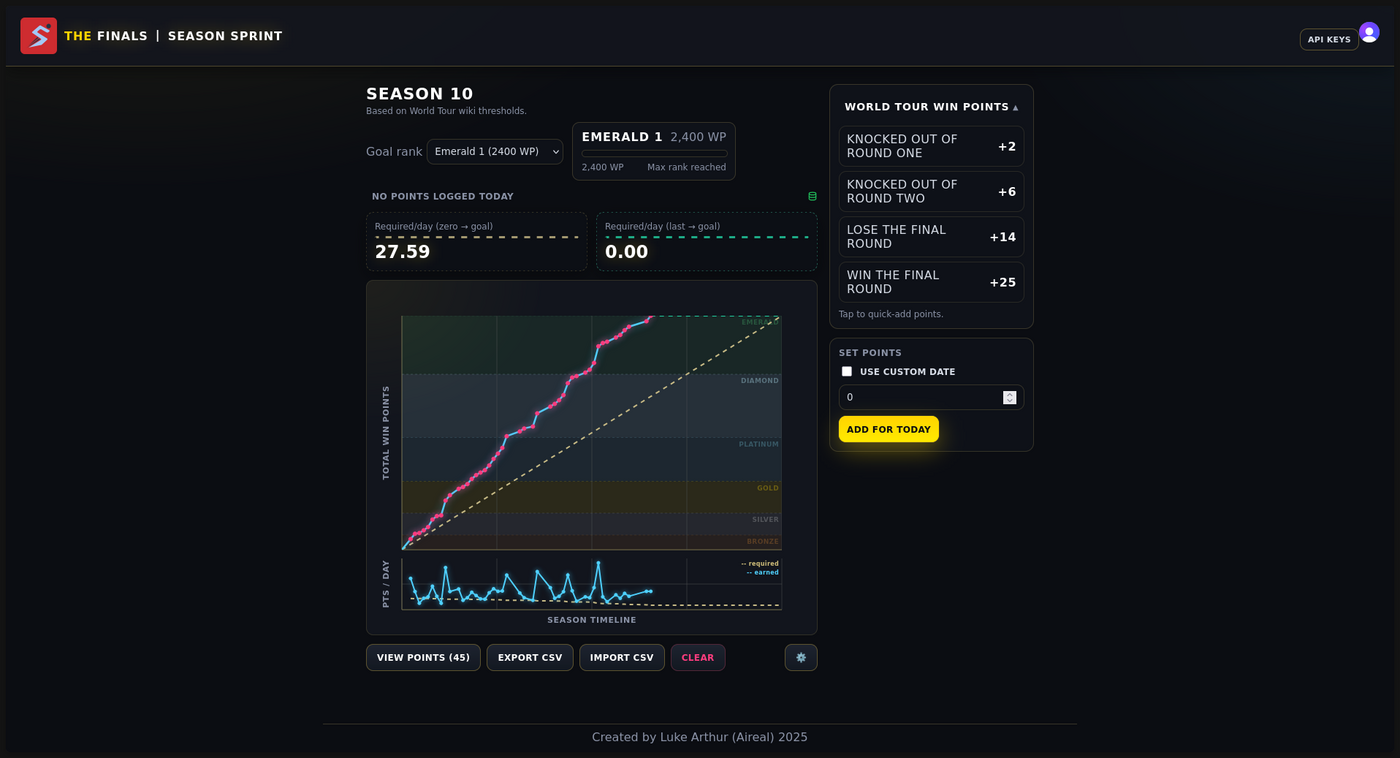Click the 0.00 required/day value
Screen dimensions: 1400x758
pos(626,252)
